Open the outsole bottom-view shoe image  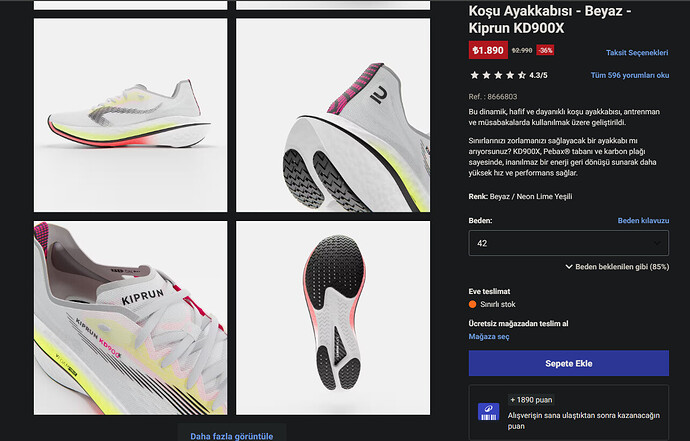333,318
